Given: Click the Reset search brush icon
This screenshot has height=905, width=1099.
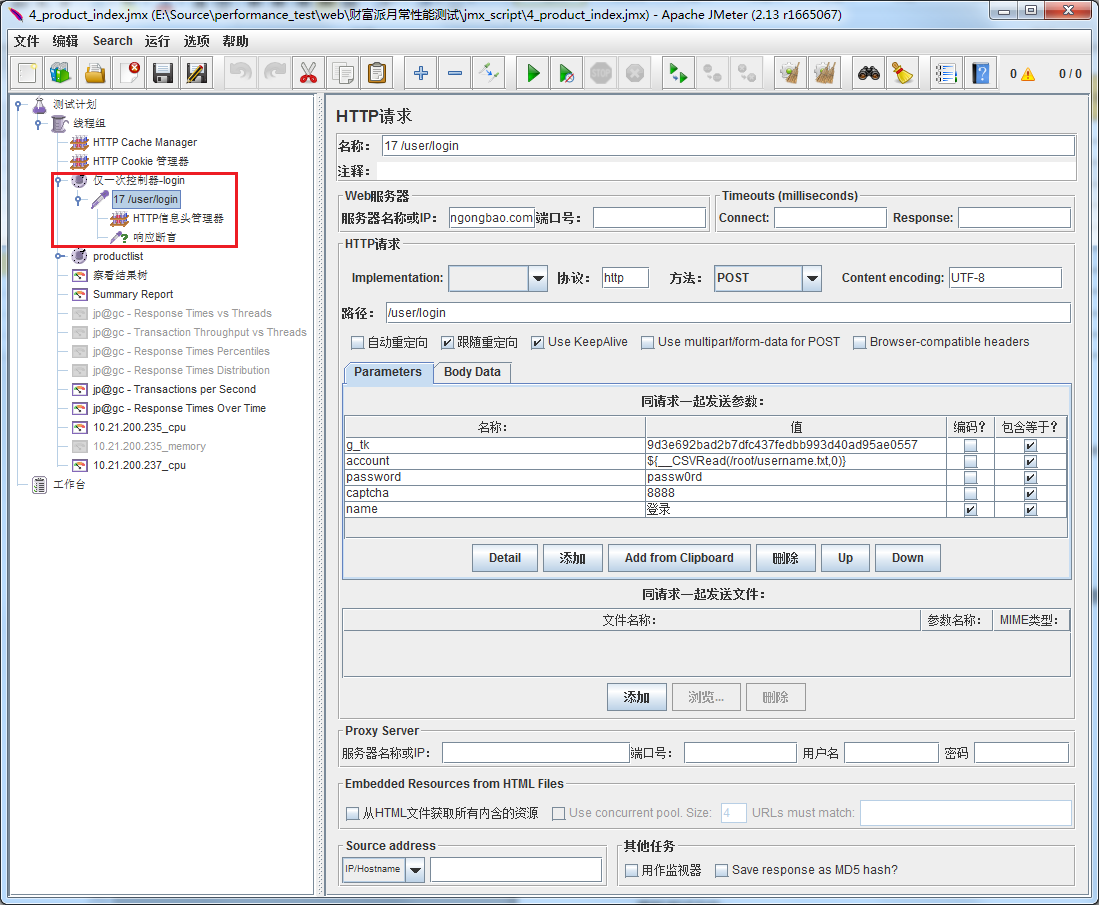Looking at the screenshot, I should [x=903, y=73].
